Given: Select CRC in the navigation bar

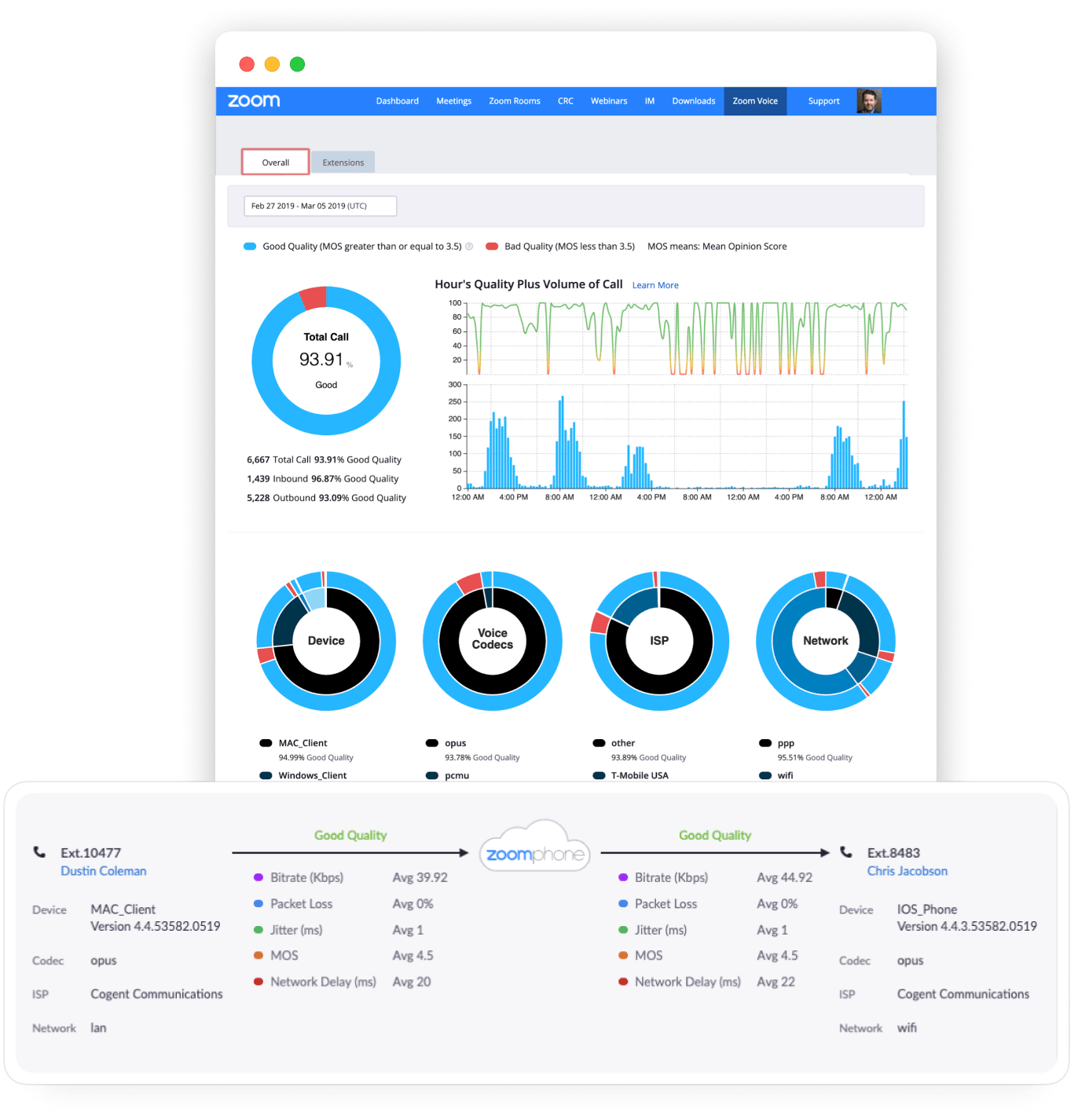Looking at the screenshot, I should [566, 101].
